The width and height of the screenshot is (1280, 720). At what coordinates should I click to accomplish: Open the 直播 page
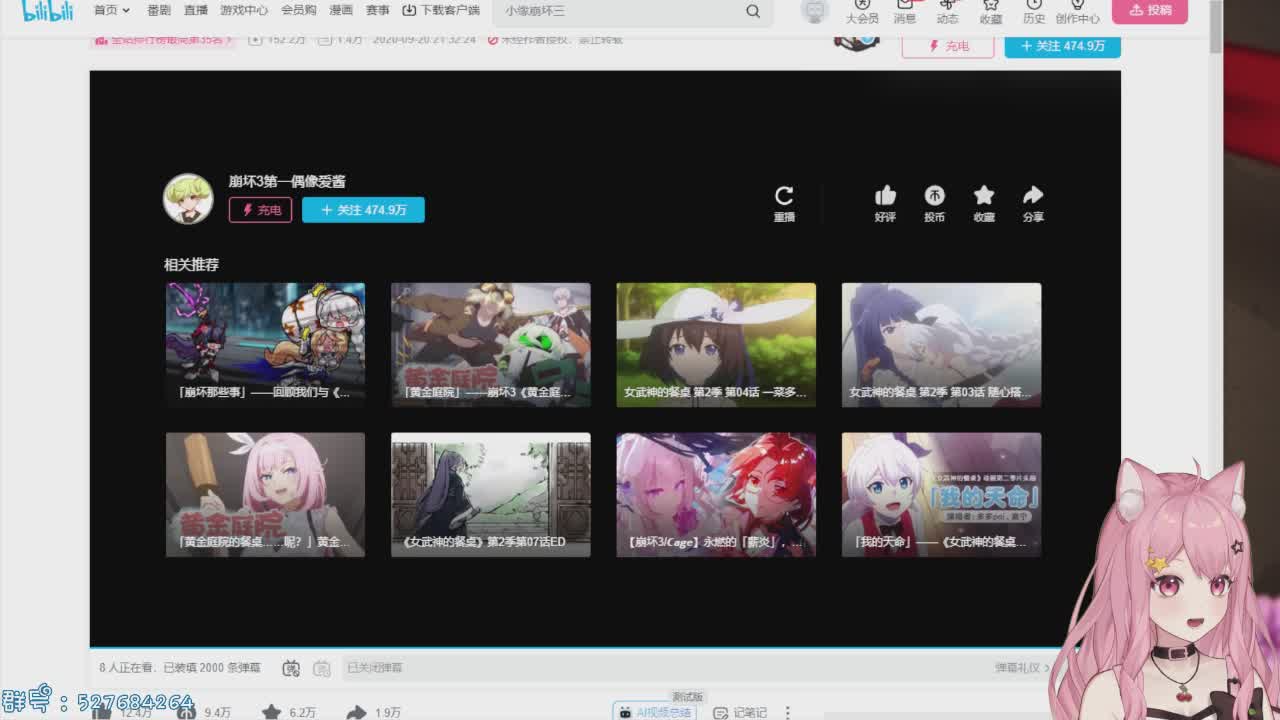coord(196,10)
